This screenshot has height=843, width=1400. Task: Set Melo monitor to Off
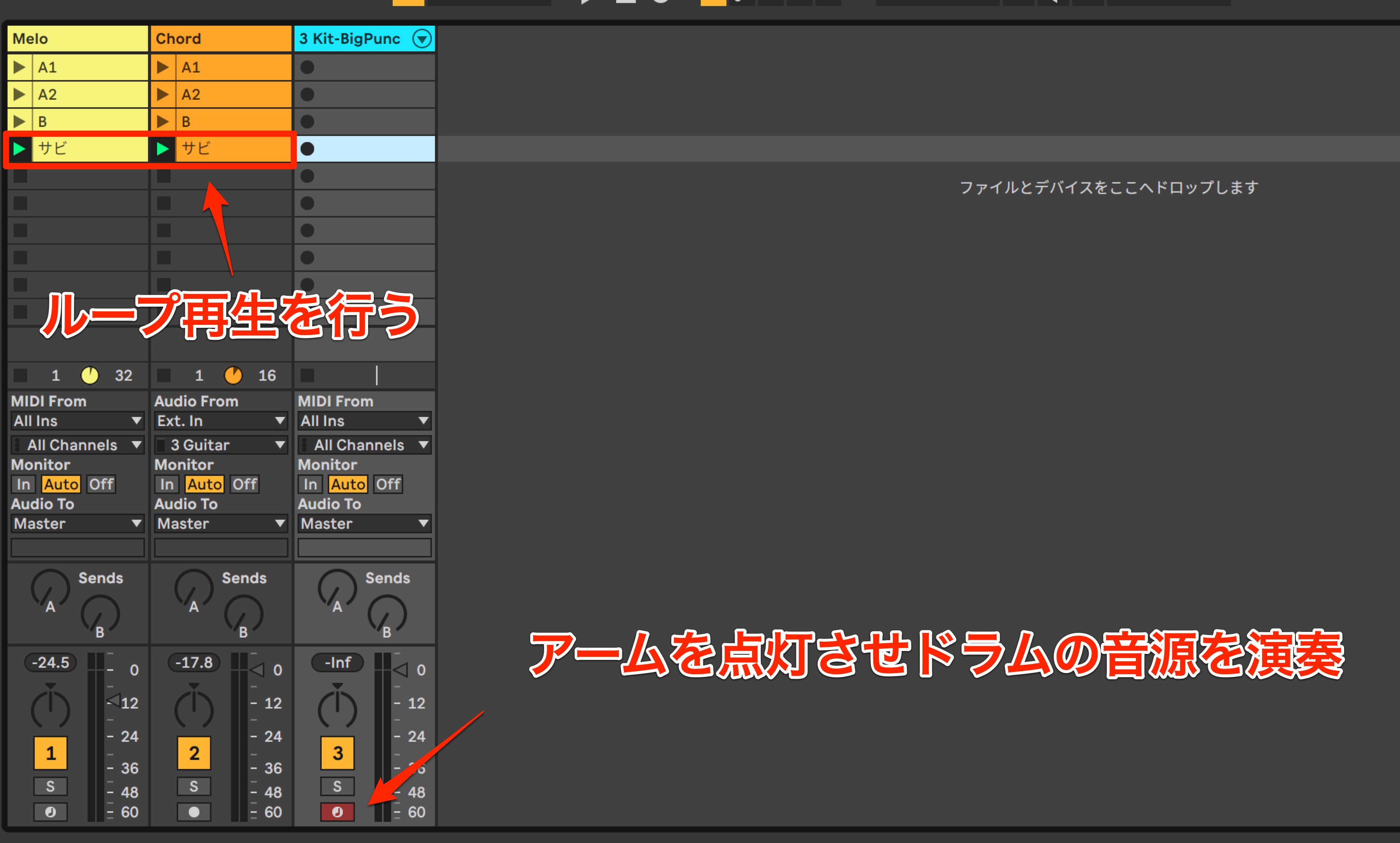(x=101, y=485)
